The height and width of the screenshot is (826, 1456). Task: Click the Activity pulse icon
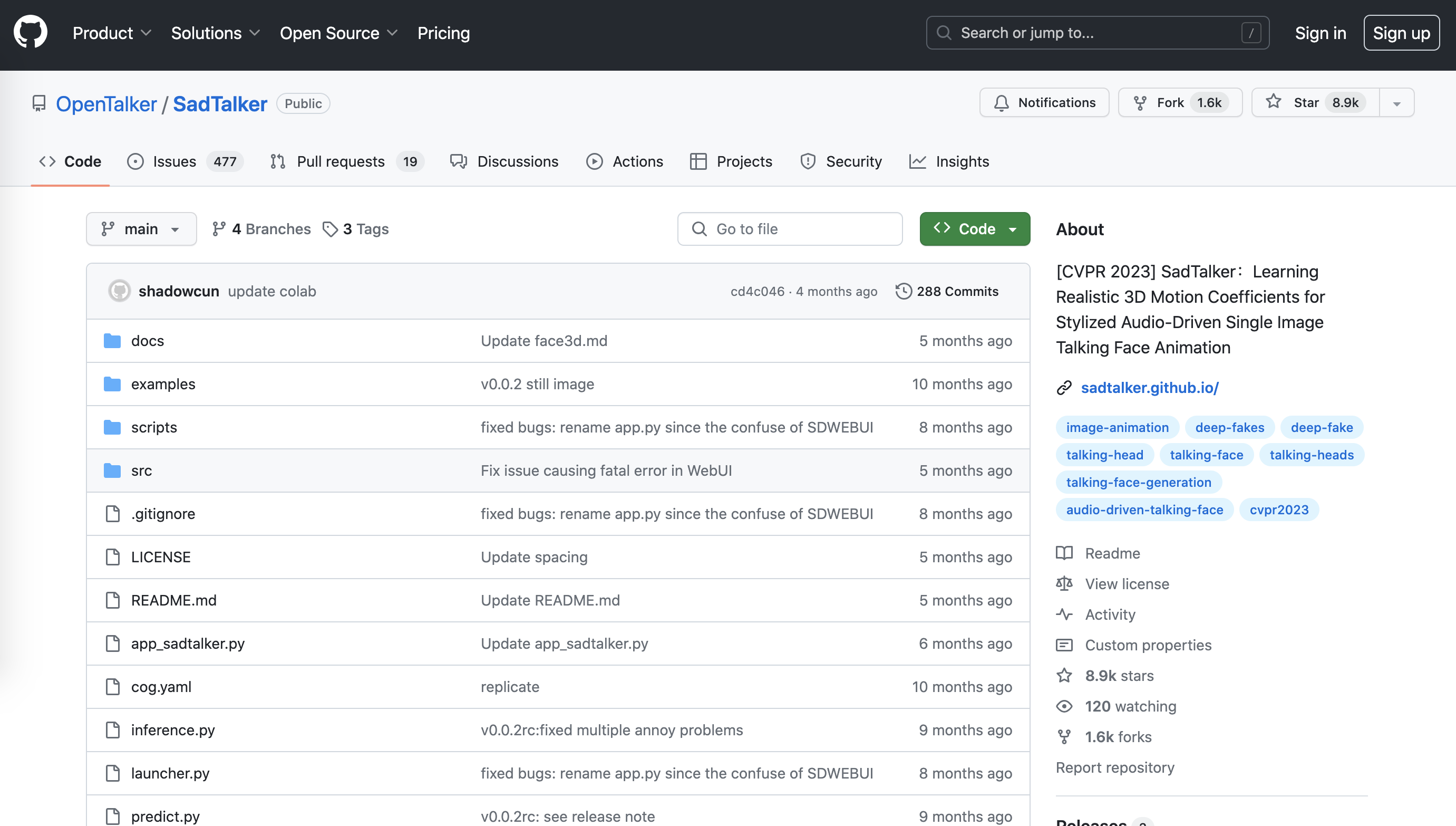(1064, 614)
